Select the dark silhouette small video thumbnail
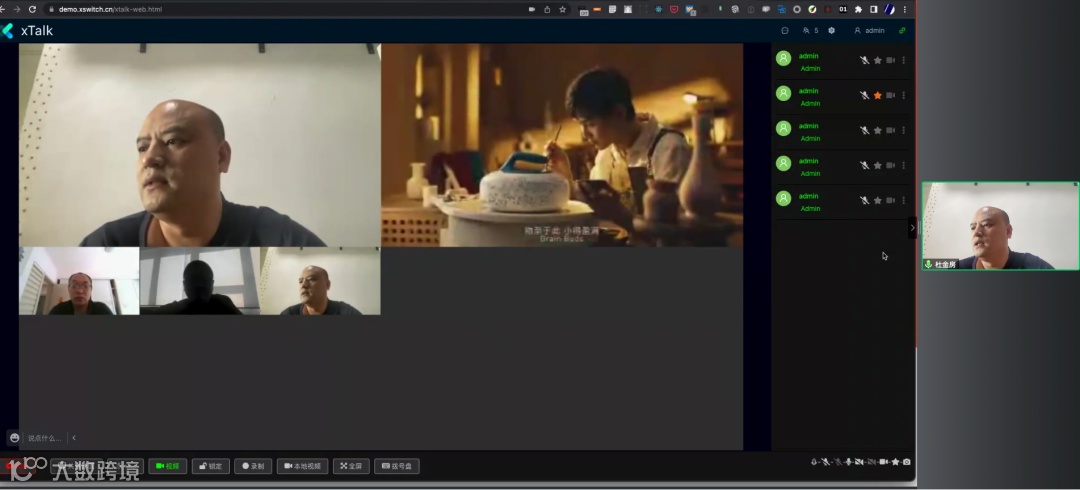The width and height of the screenshot is (1080, 490). tap(200, 281)
